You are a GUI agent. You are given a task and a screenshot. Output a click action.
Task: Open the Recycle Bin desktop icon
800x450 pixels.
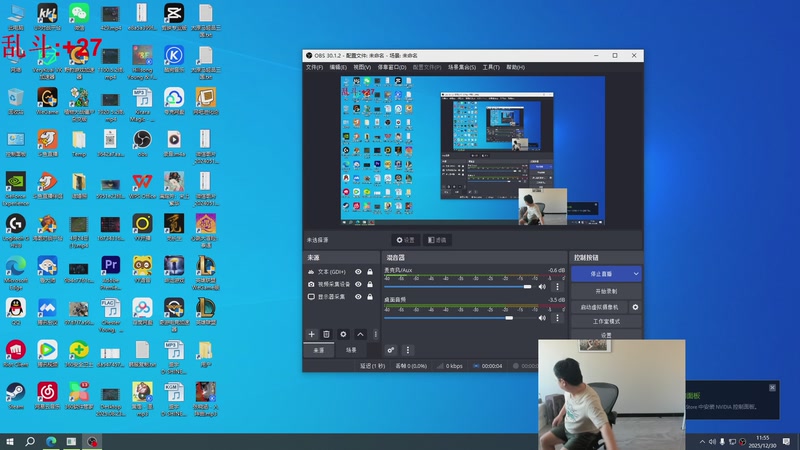16,101
